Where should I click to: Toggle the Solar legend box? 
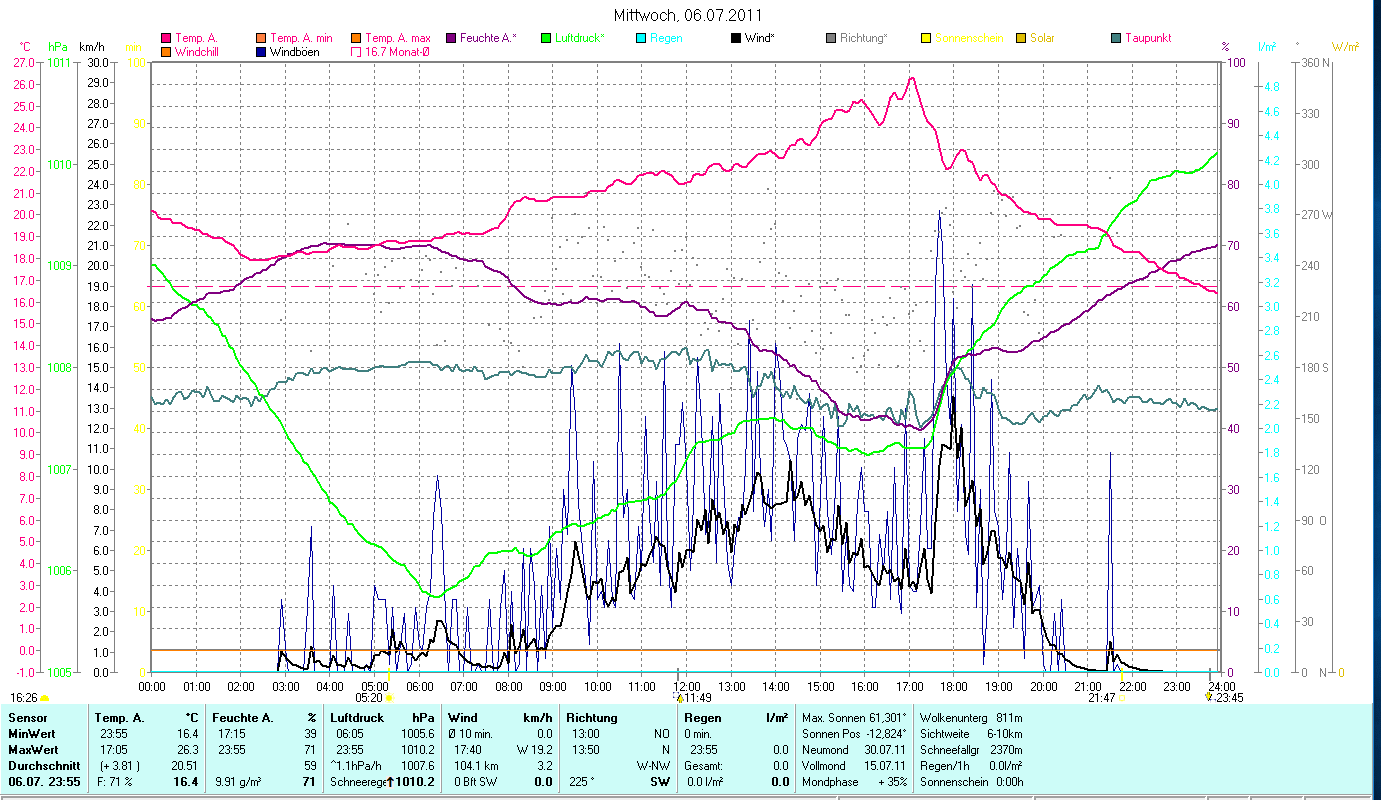[1020, 38]
